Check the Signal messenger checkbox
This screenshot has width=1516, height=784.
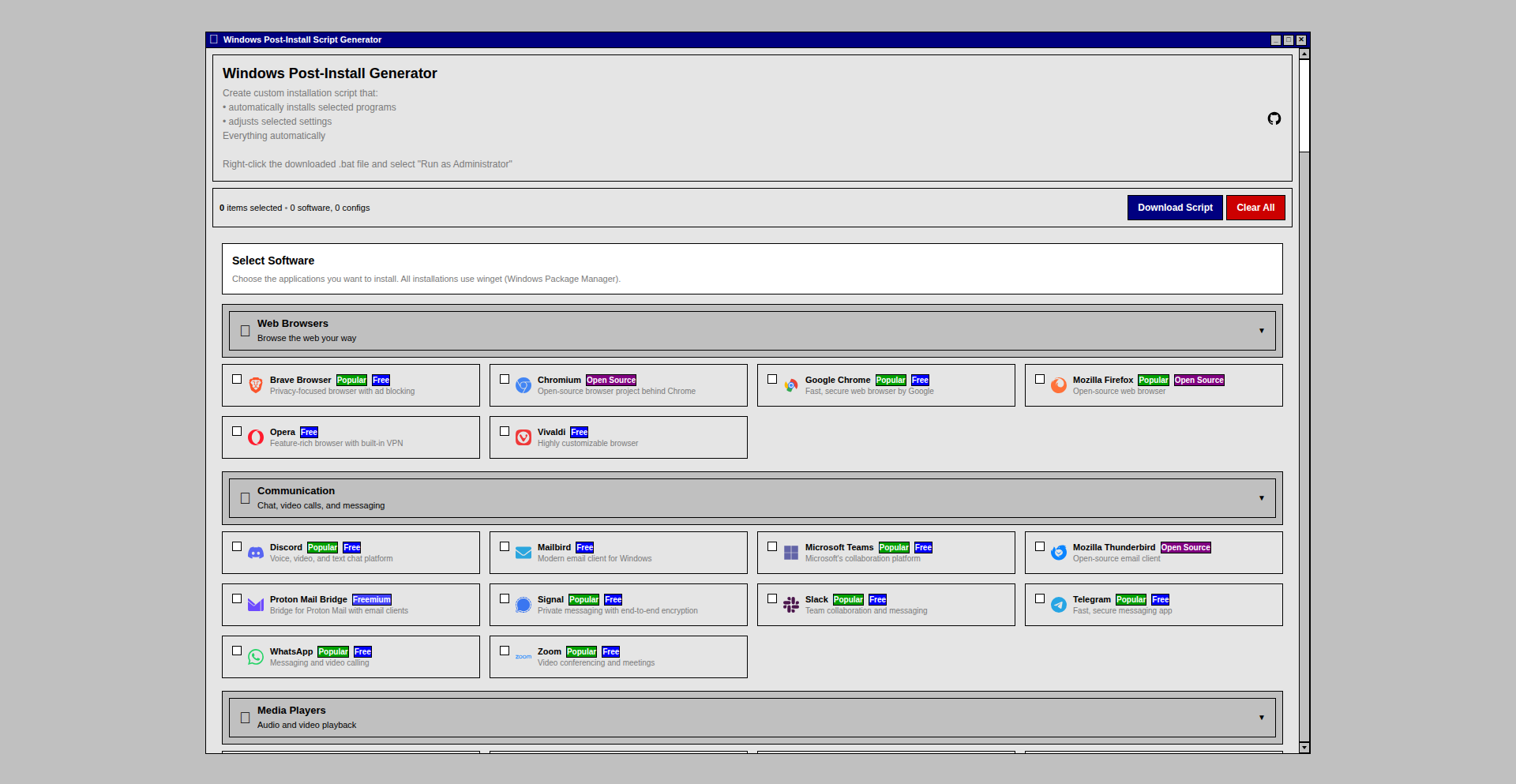(505, 598)
